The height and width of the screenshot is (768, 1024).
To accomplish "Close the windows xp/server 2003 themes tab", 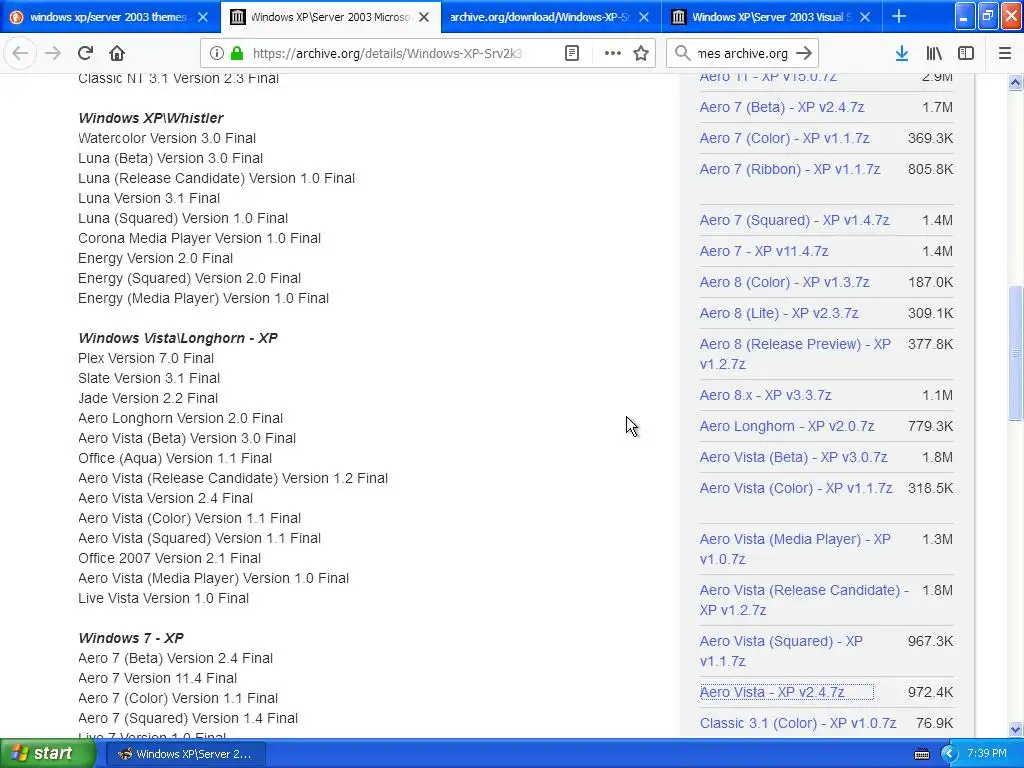I will coord(203,17).
